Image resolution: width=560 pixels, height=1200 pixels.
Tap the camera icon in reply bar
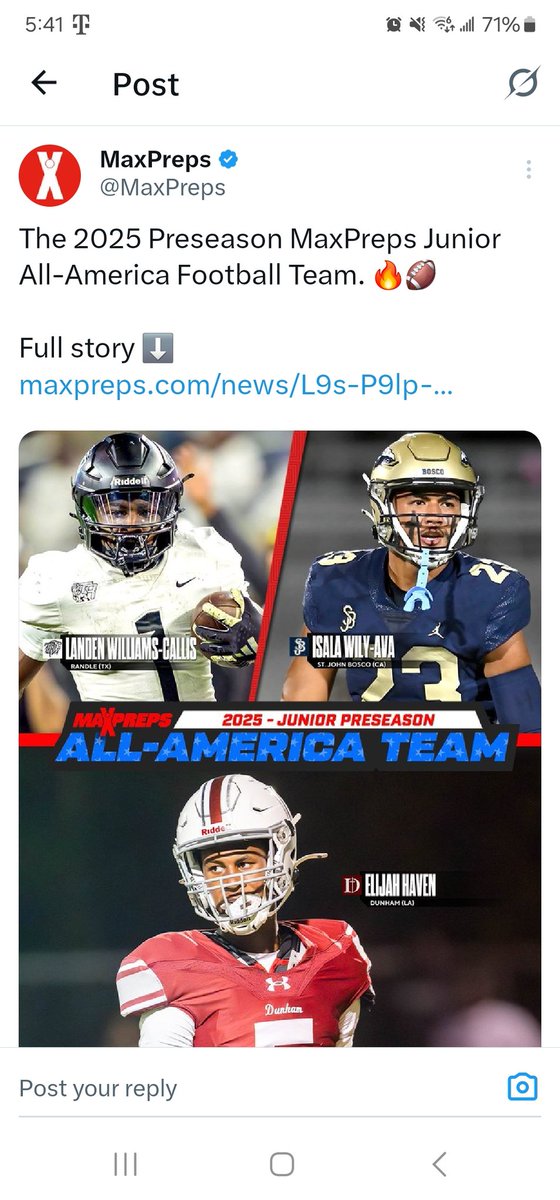522,1087
